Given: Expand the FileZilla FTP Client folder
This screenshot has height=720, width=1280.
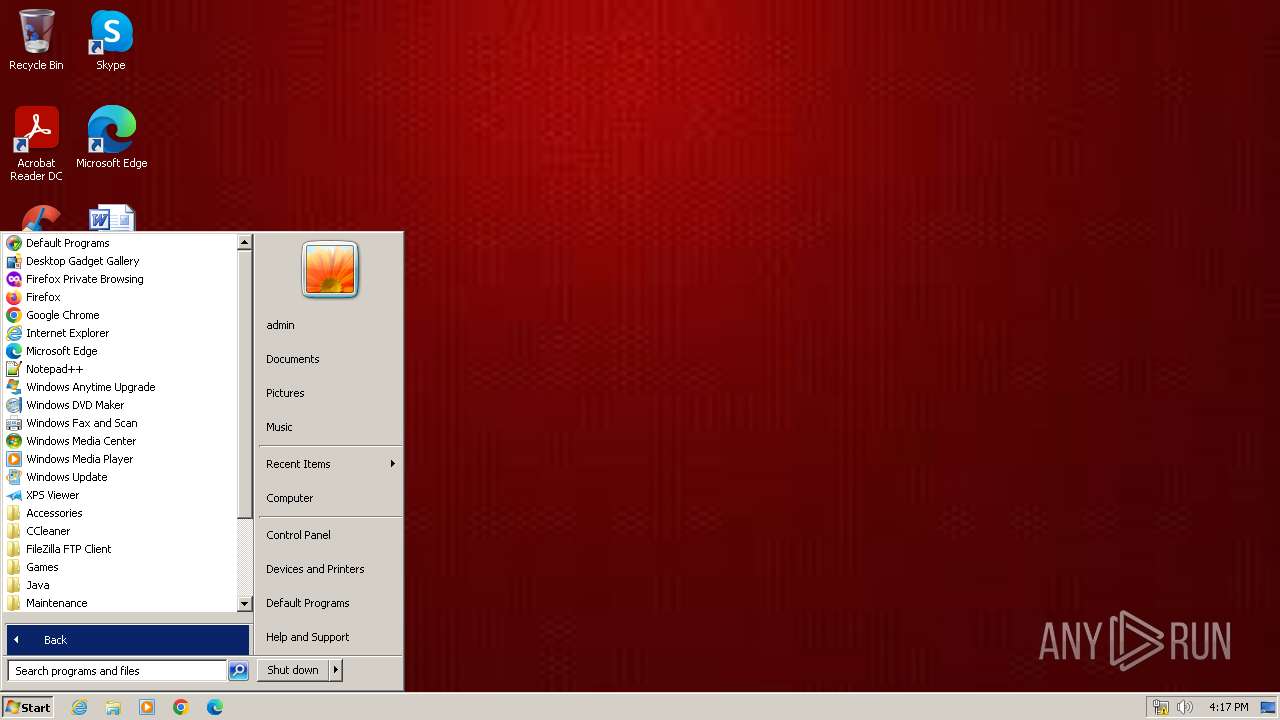Looking at the screenshot, I should tap(68, 549).
